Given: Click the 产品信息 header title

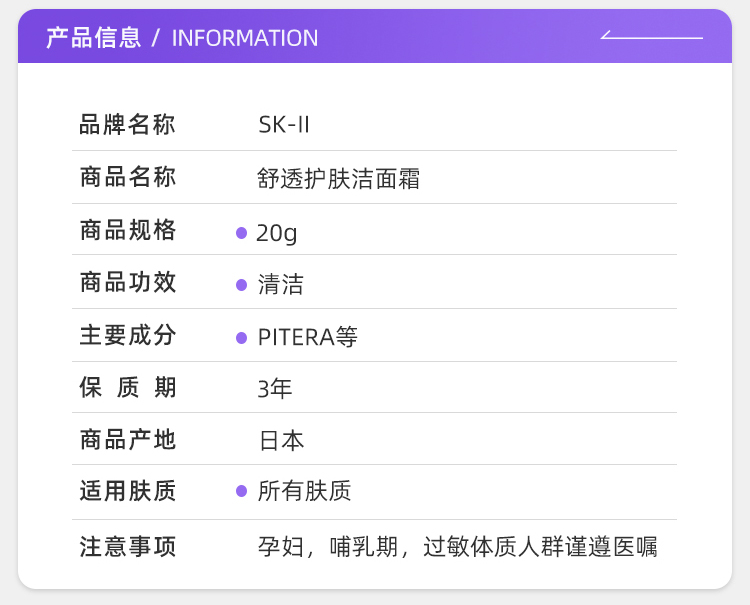Looking at the screenshot, I should [93, 38].
